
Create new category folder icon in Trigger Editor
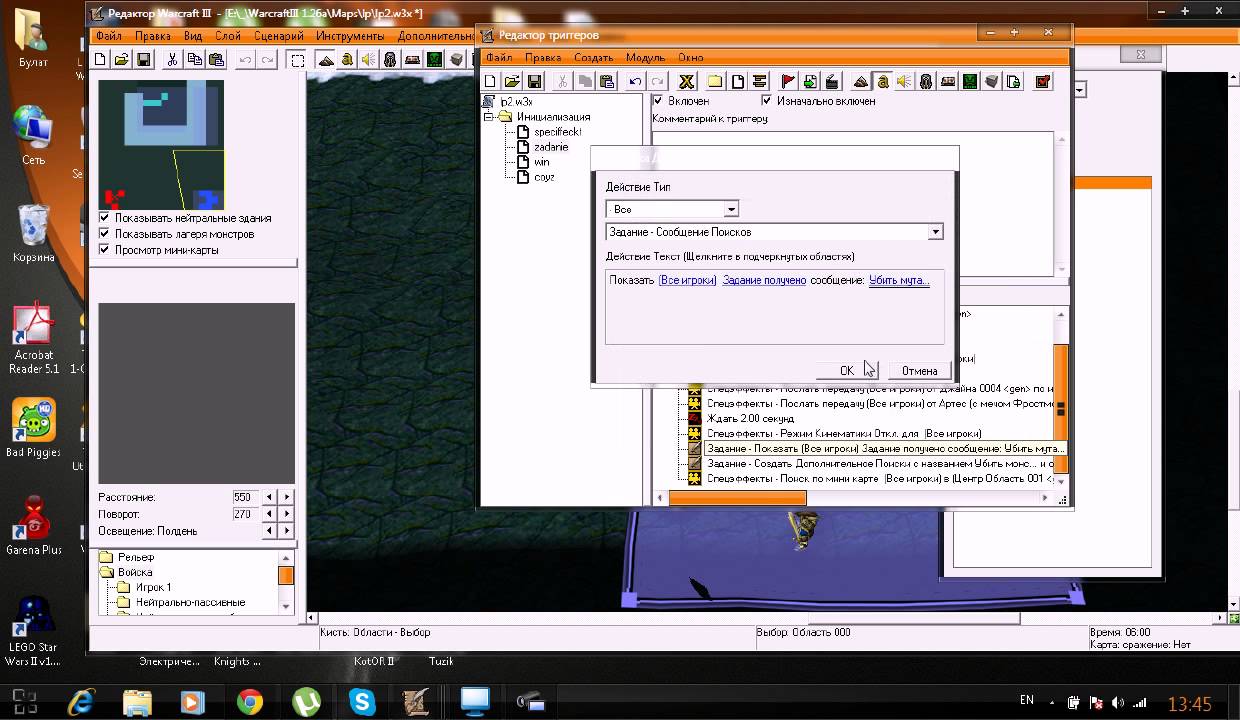(x=715, y=82)
